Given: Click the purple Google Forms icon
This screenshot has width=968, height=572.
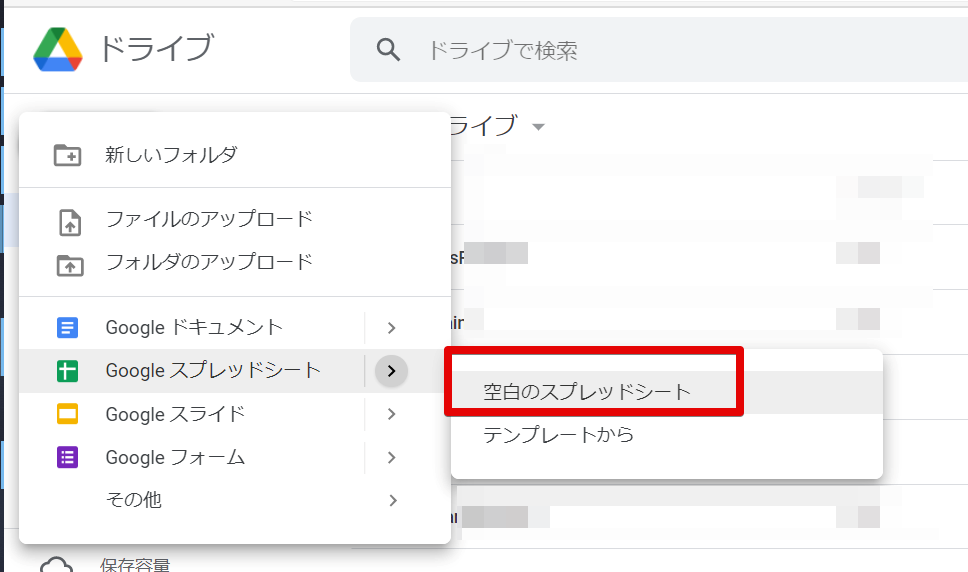Looking at the screenshot, I should click(67, 457).
